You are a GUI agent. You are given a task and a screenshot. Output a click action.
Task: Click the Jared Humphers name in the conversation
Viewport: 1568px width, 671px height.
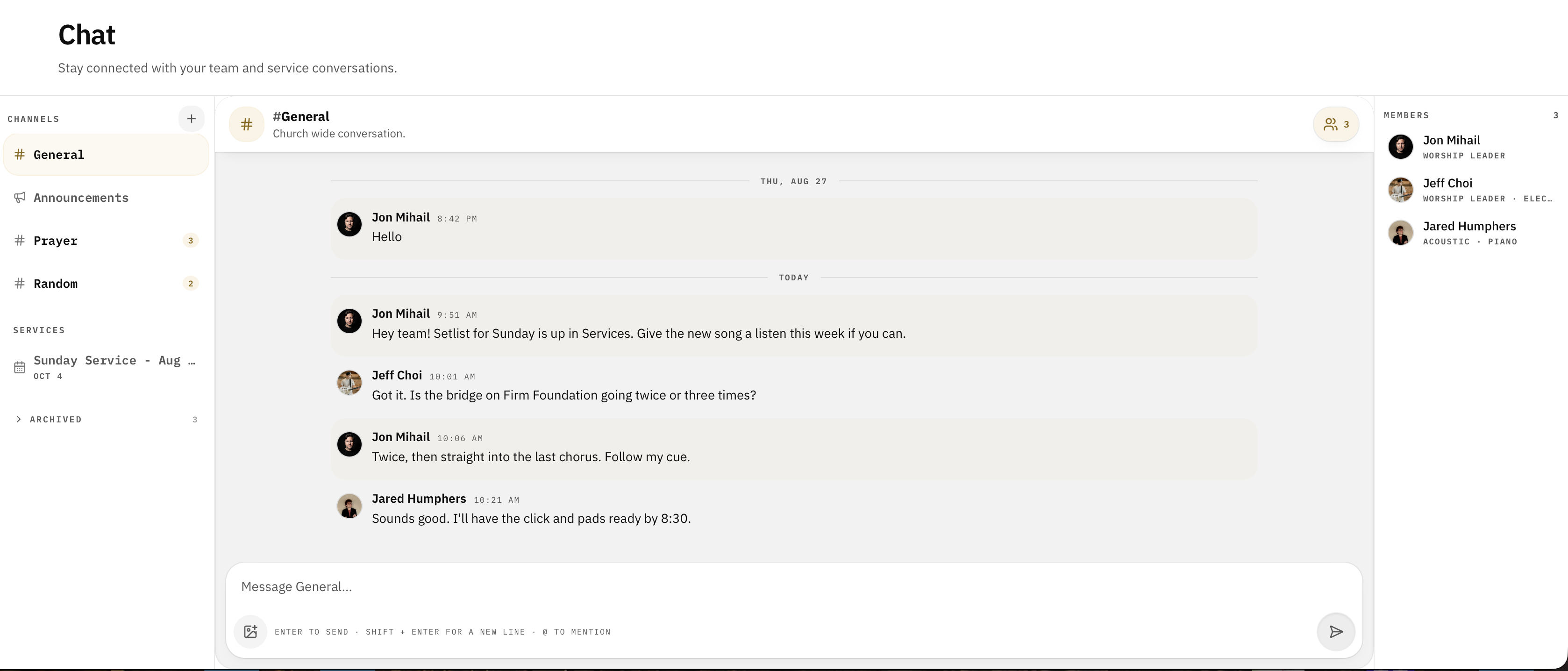[419, 499]
